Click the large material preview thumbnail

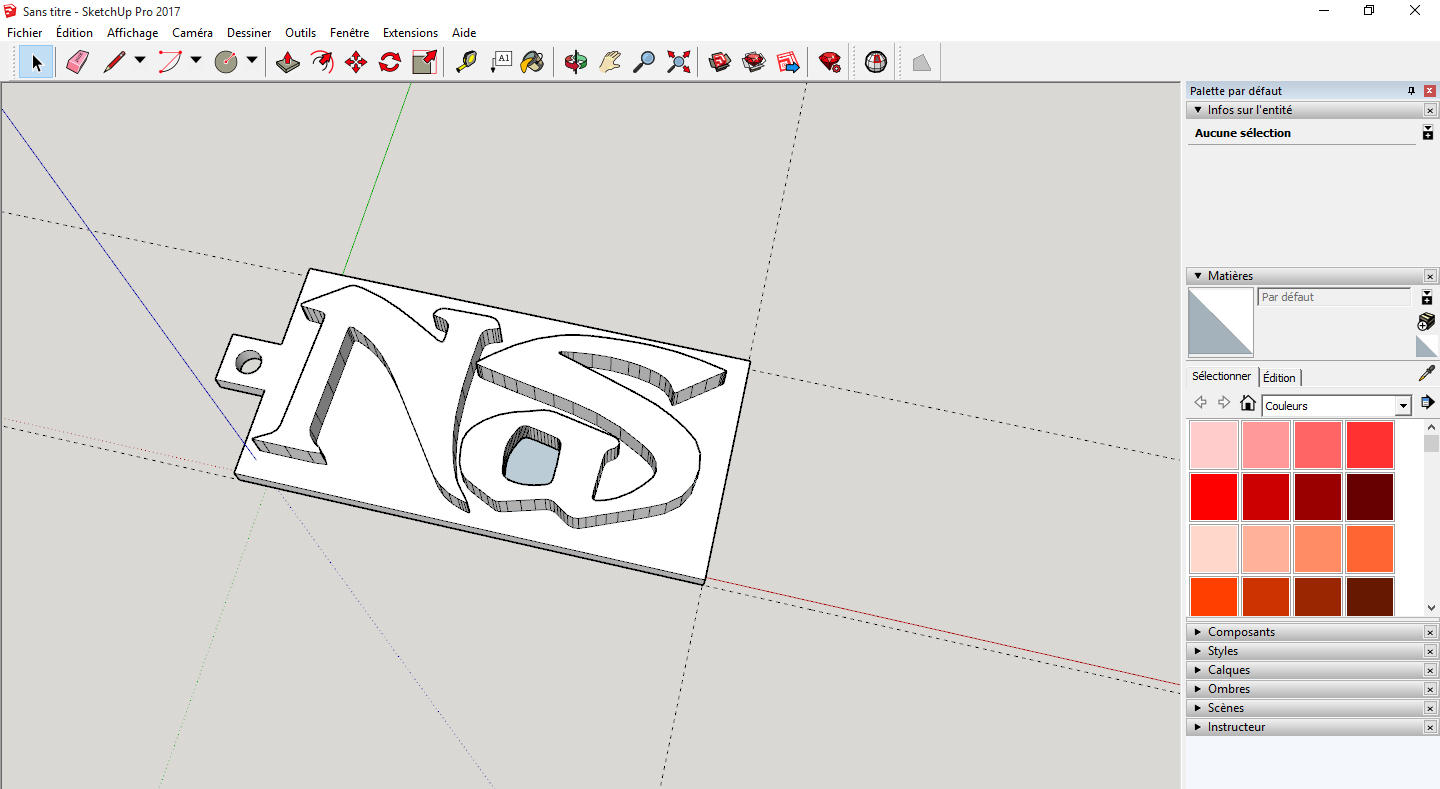click(1220, 322)
